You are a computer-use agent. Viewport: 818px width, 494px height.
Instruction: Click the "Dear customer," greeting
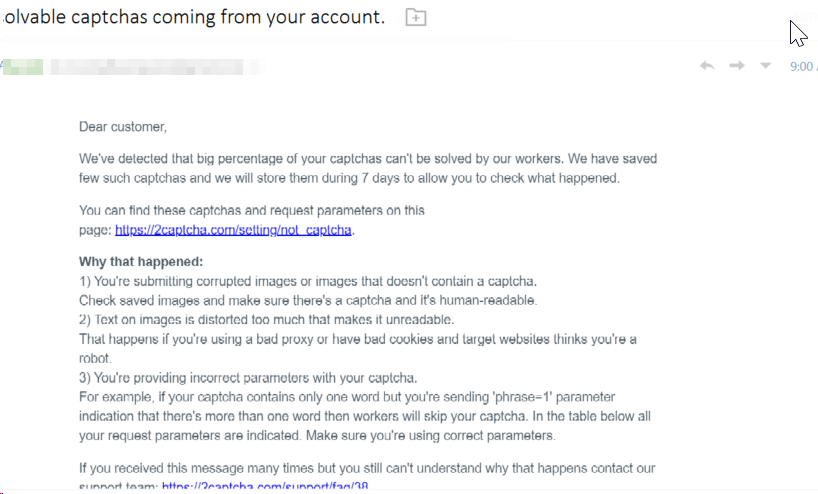(x=123, y=127)
